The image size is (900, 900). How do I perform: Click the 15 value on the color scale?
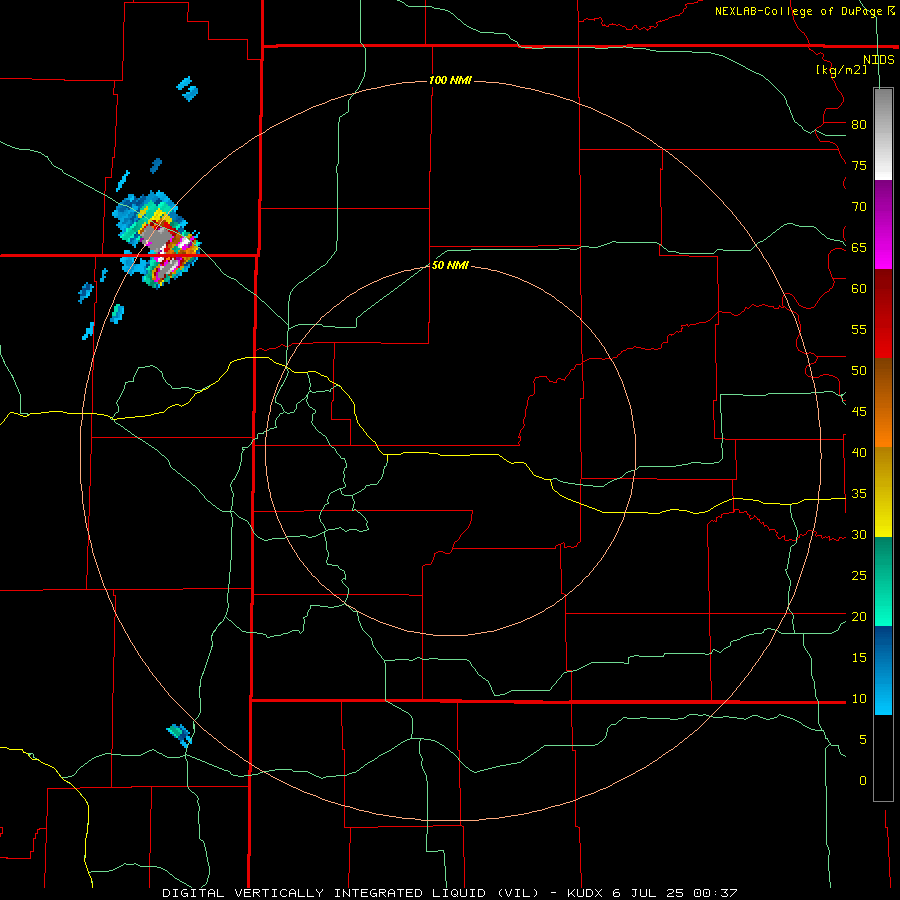(859, 658)
